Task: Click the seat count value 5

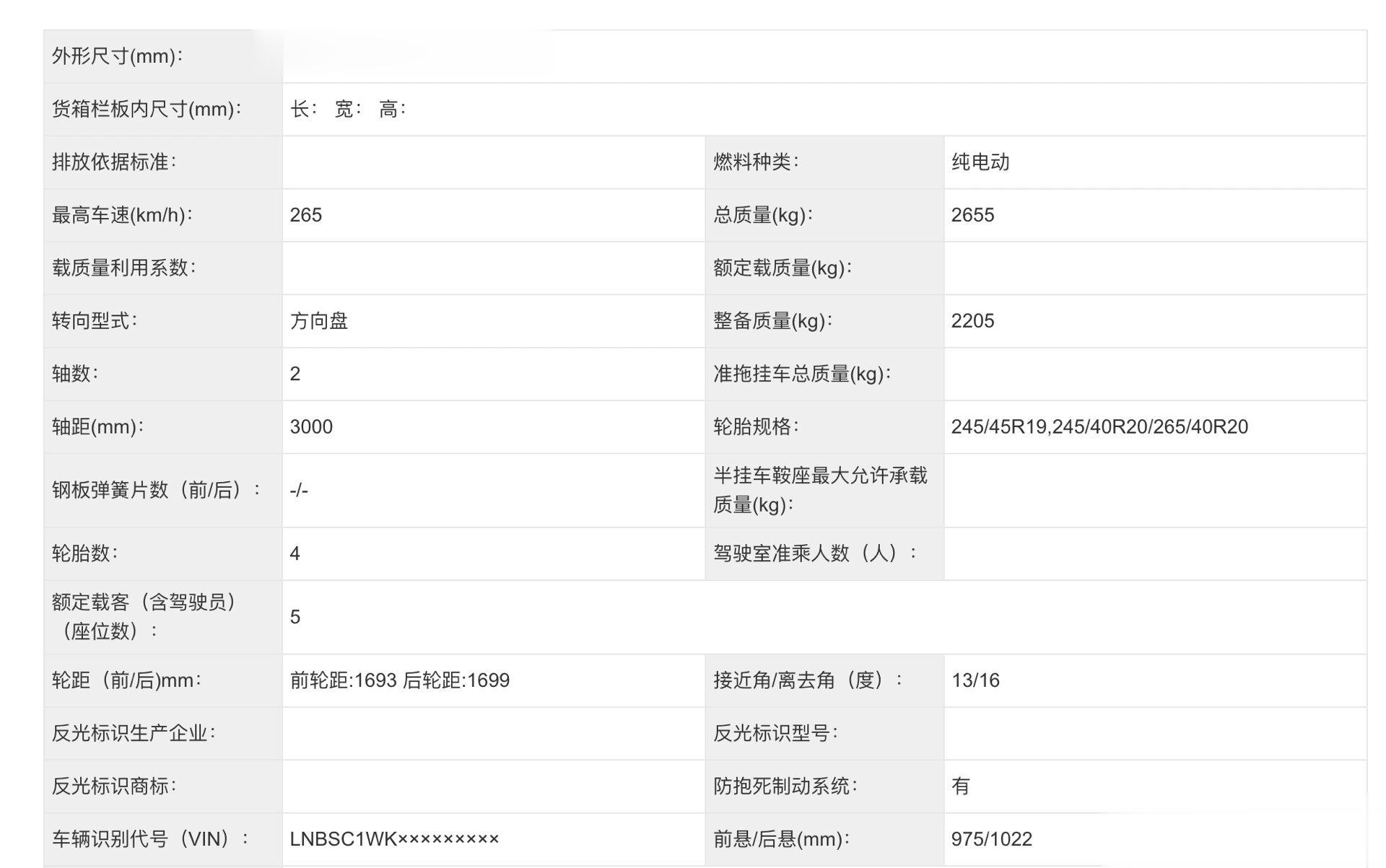Action: click(x=295, y=617)
